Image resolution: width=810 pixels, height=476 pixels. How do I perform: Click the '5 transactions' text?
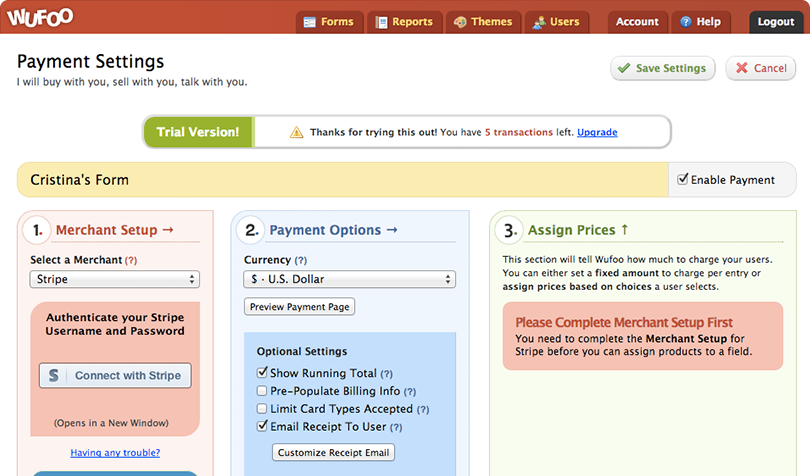pos(519,132)
